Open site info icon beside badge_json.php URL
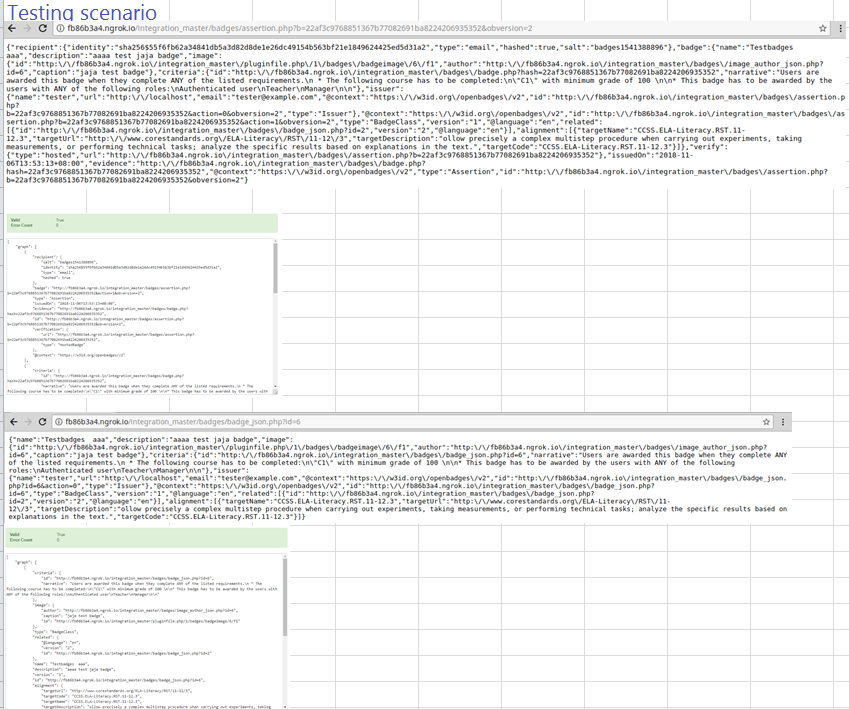The width and height of the screenshot is (849, 709). click(58, 421)
